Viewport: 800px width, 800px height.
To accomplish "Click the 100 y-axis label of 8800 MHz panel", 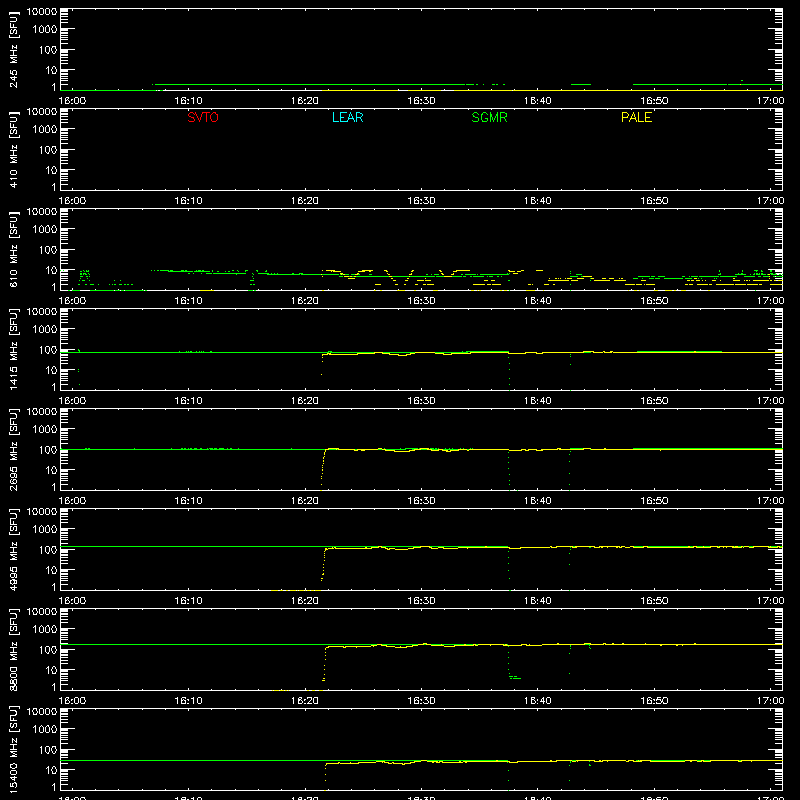I will pyautogui.click(x=48, y=650).
